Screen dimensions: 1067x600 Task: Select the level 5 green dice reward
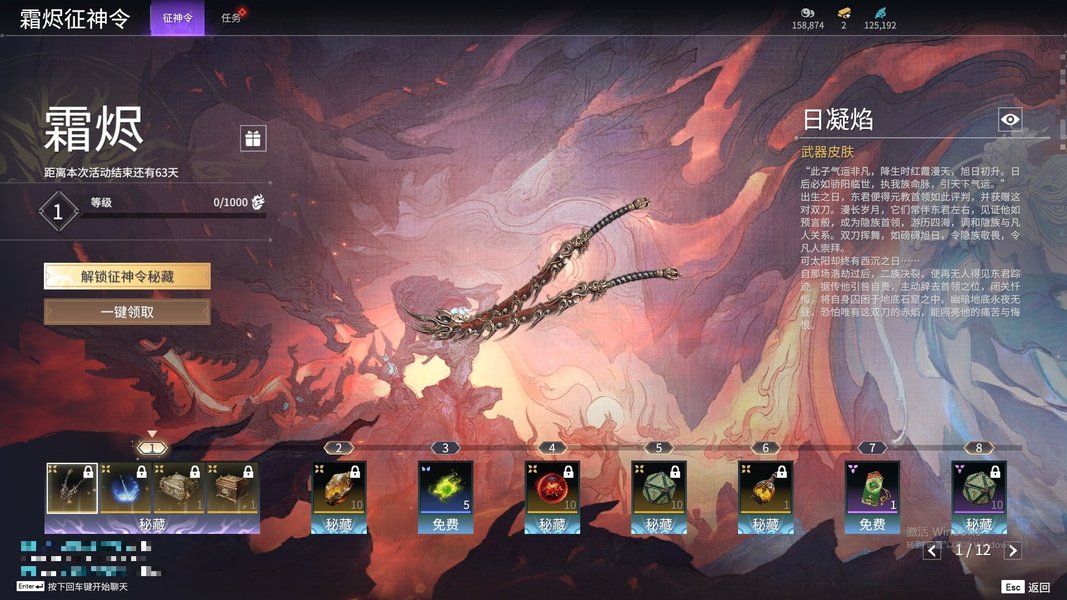coord(659,487)
